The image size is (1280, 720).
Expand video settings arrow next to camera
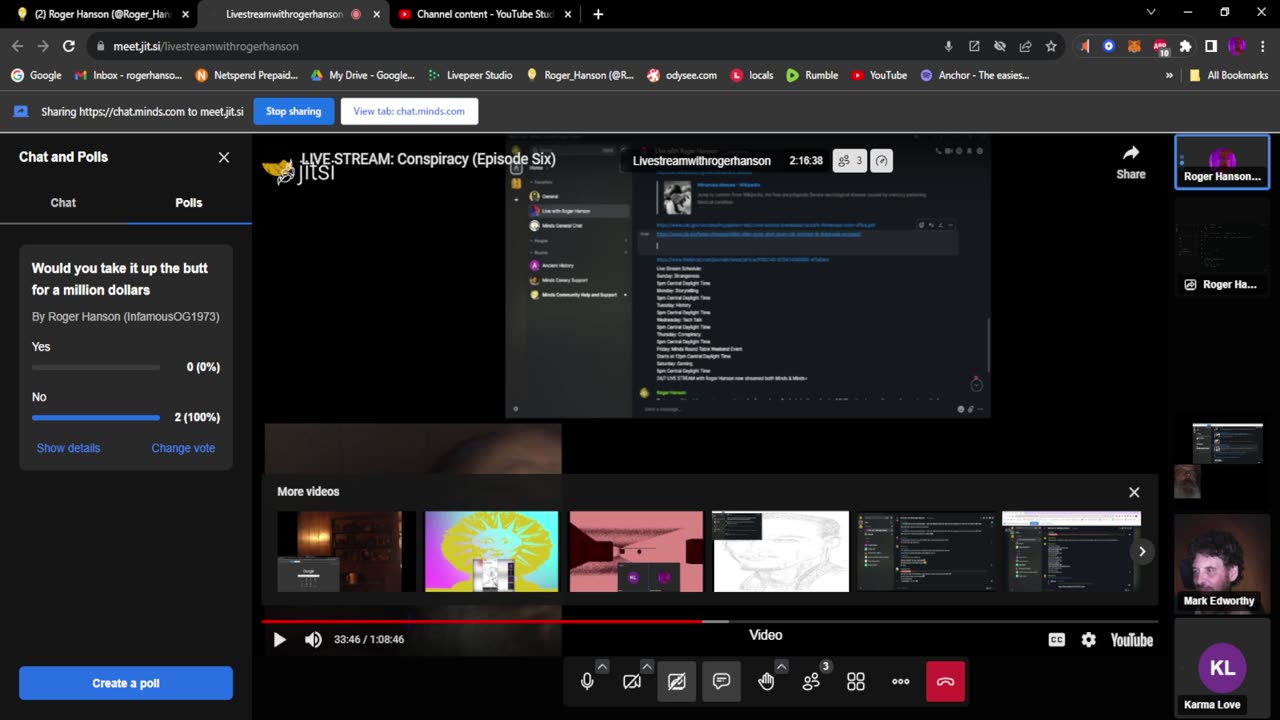[647, 666]
